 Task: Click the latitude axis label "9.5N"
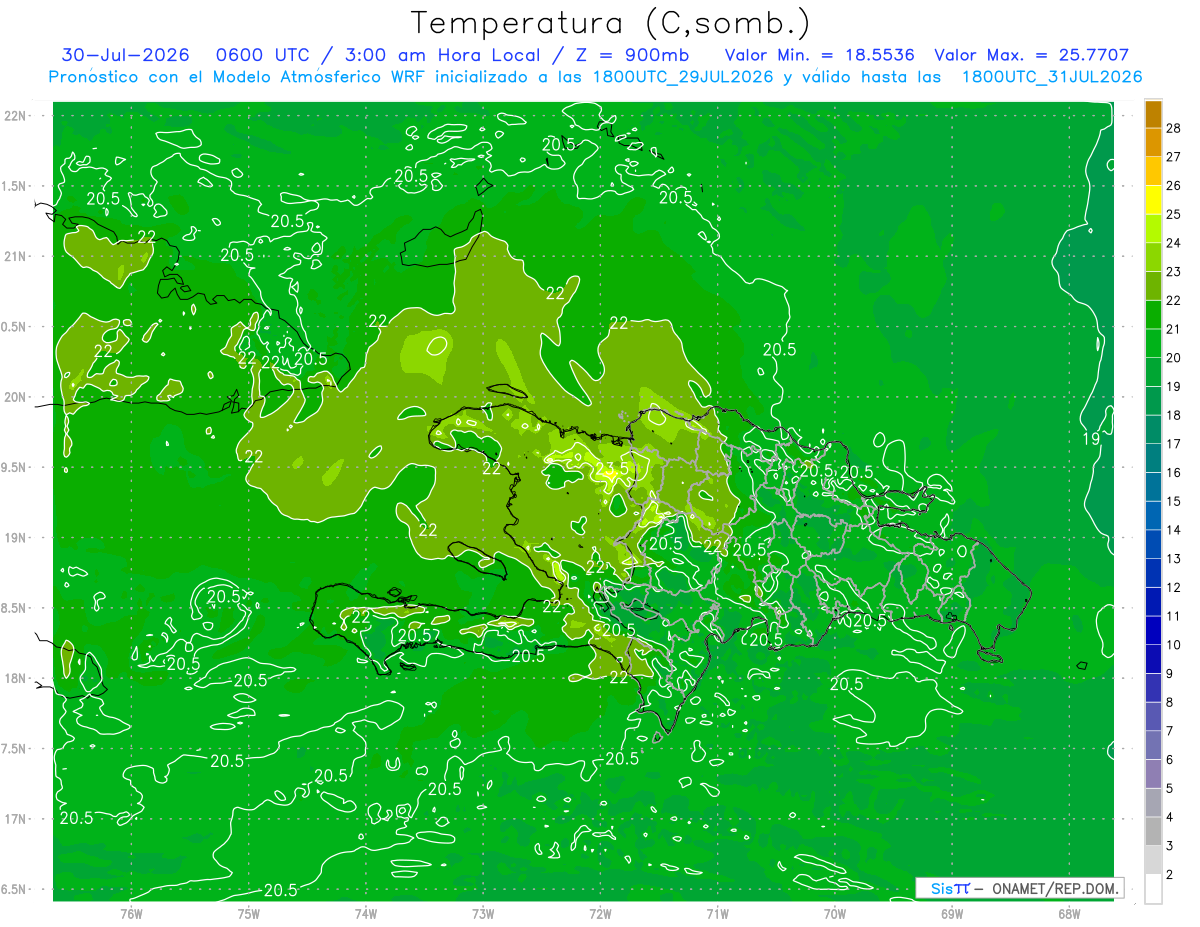tap(15, 467)
